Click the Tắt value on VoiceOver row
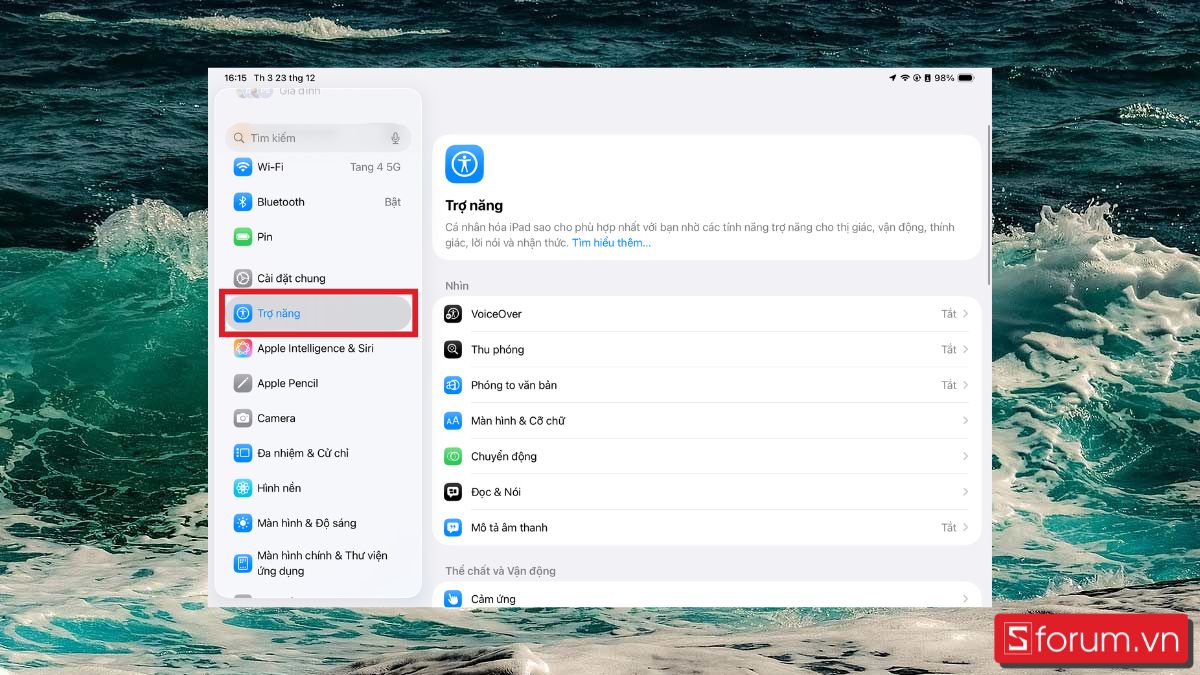The height and width of the screenshot is (675, 1200). click(x=949, y=314)
